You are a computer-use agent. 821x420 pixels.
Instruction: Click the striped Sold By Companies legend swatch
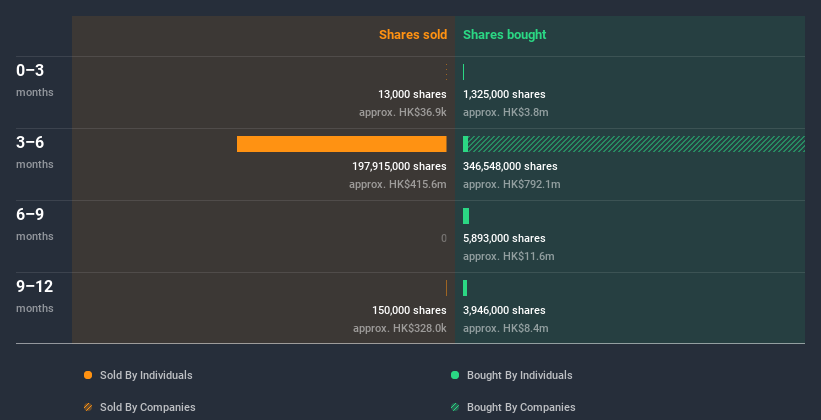88,407
